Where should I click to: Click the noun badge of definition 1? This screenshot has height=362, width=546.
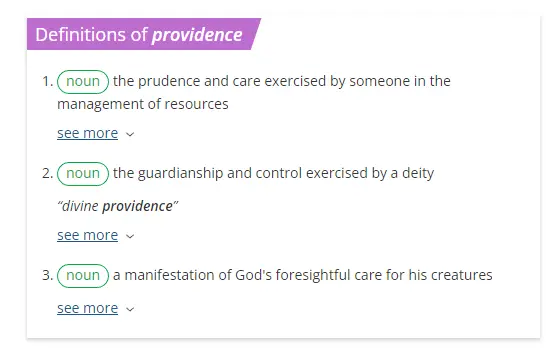[x=83, y=82]
